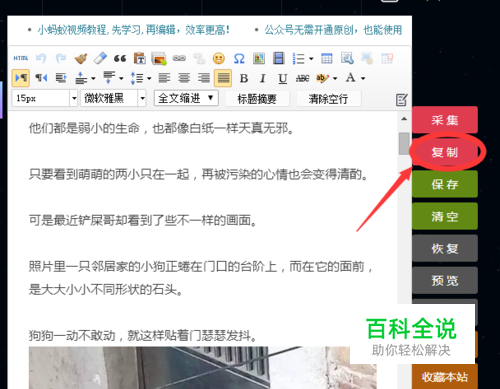Click the 采集 button
Image resolution: width=500 pixels, height=389 pixels.
(x=445, y=120)
